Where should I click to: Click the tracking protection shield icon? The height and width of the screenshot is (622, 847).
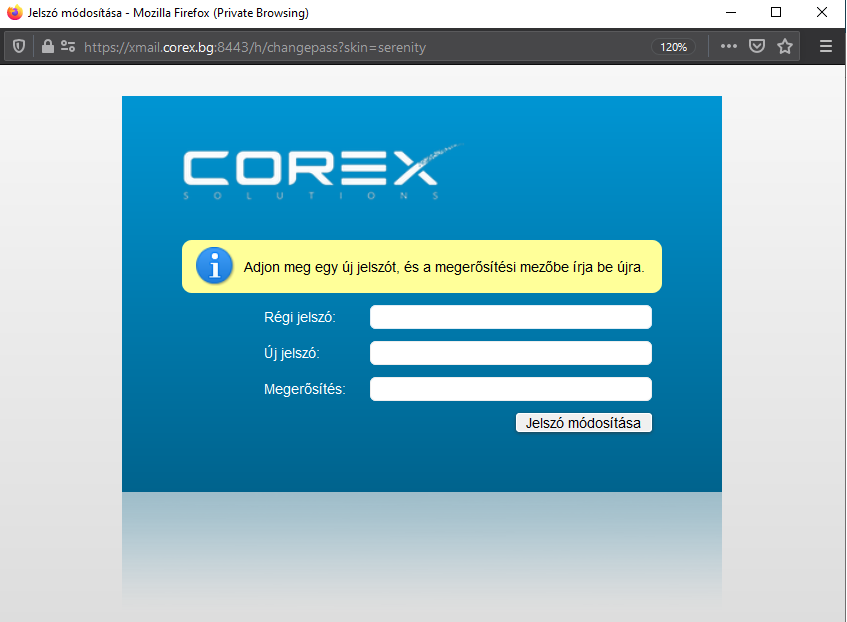(19, 46)
